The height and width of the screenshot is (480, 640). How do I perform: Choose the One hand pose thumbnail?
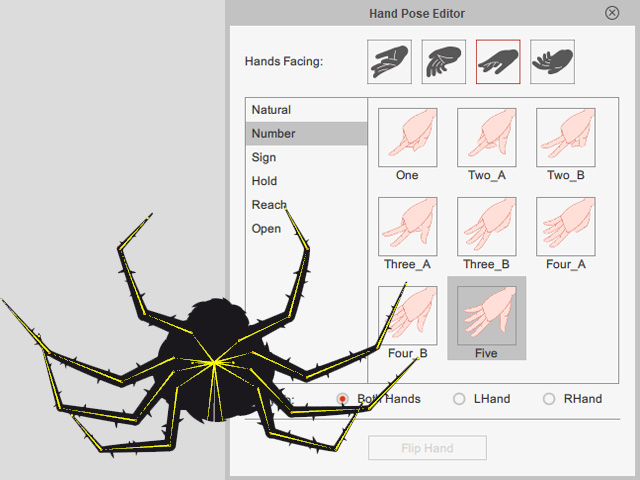[407, 137]
